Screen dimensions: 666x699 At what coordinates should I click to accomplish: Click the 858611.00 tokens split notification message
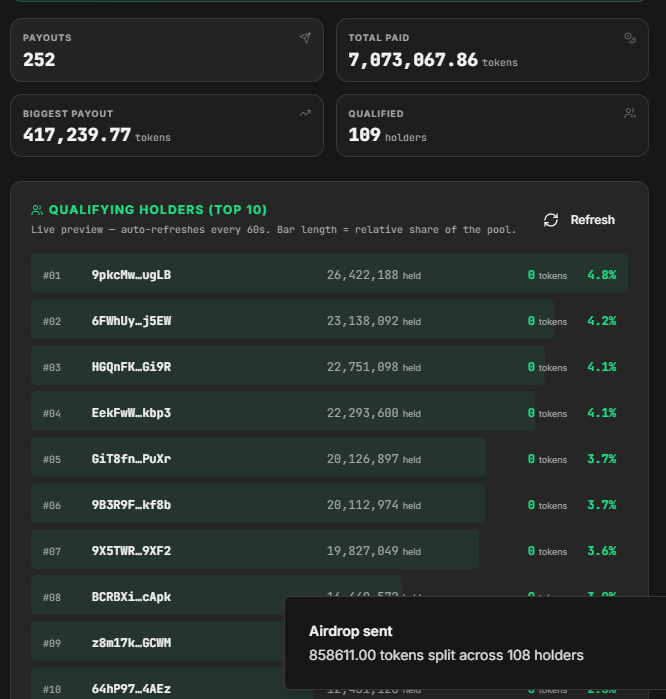pos(446,655)
